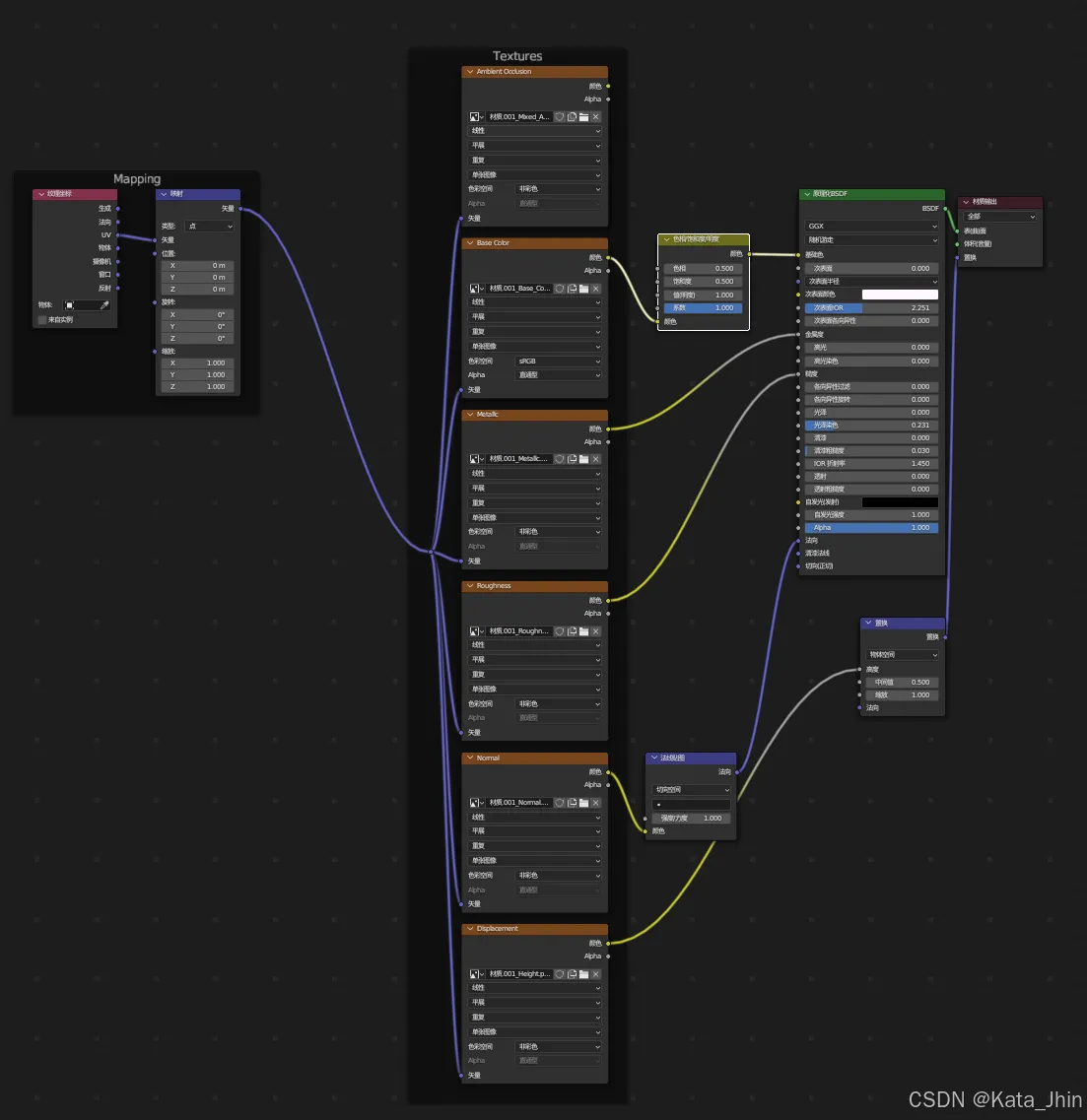The image size is (1087, 1120).
Task: Unlink the image in the Metallic node
Action: coord(595,459)
